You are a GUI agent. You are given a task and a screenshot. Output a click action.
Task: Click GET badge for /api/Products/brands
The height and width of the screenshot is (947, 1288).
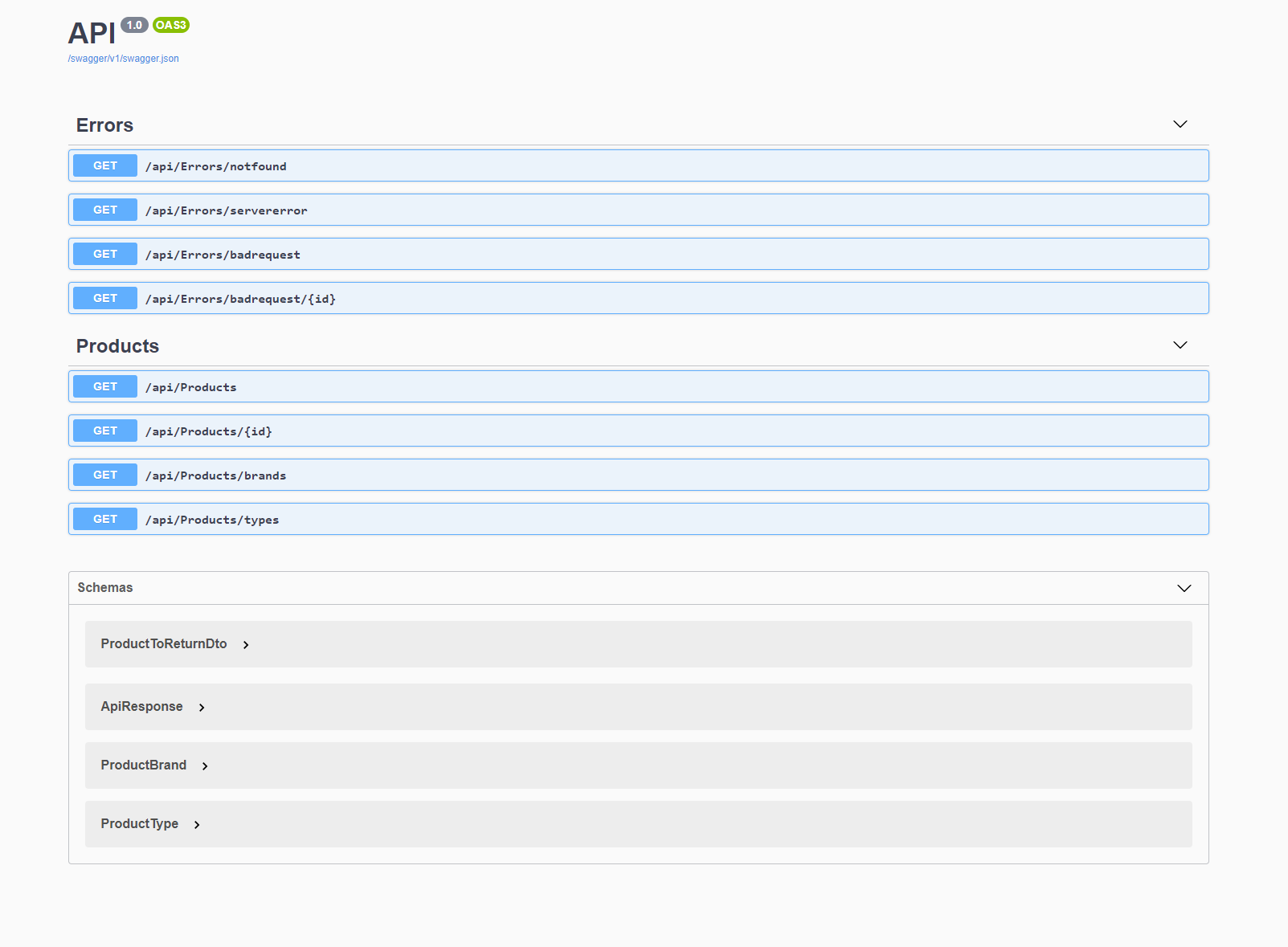(x=105, y=475)
